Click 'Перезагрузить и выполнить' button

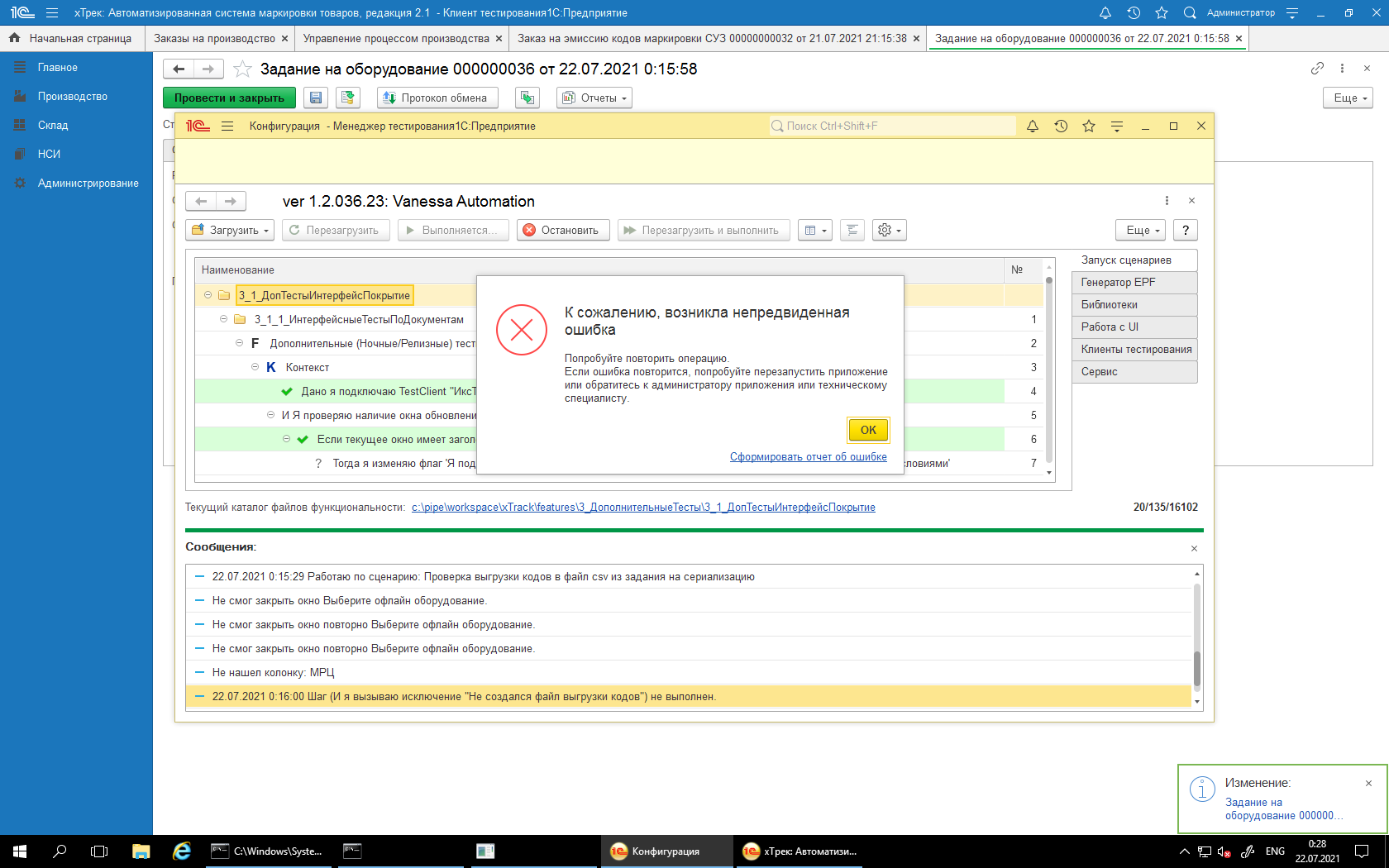pos(704,230)
